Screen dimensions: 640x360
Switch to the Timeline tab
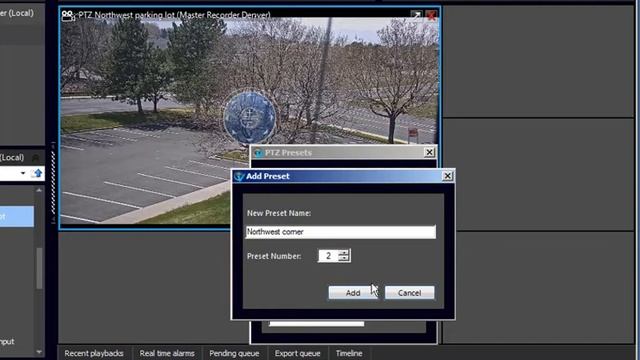[349, 353]
